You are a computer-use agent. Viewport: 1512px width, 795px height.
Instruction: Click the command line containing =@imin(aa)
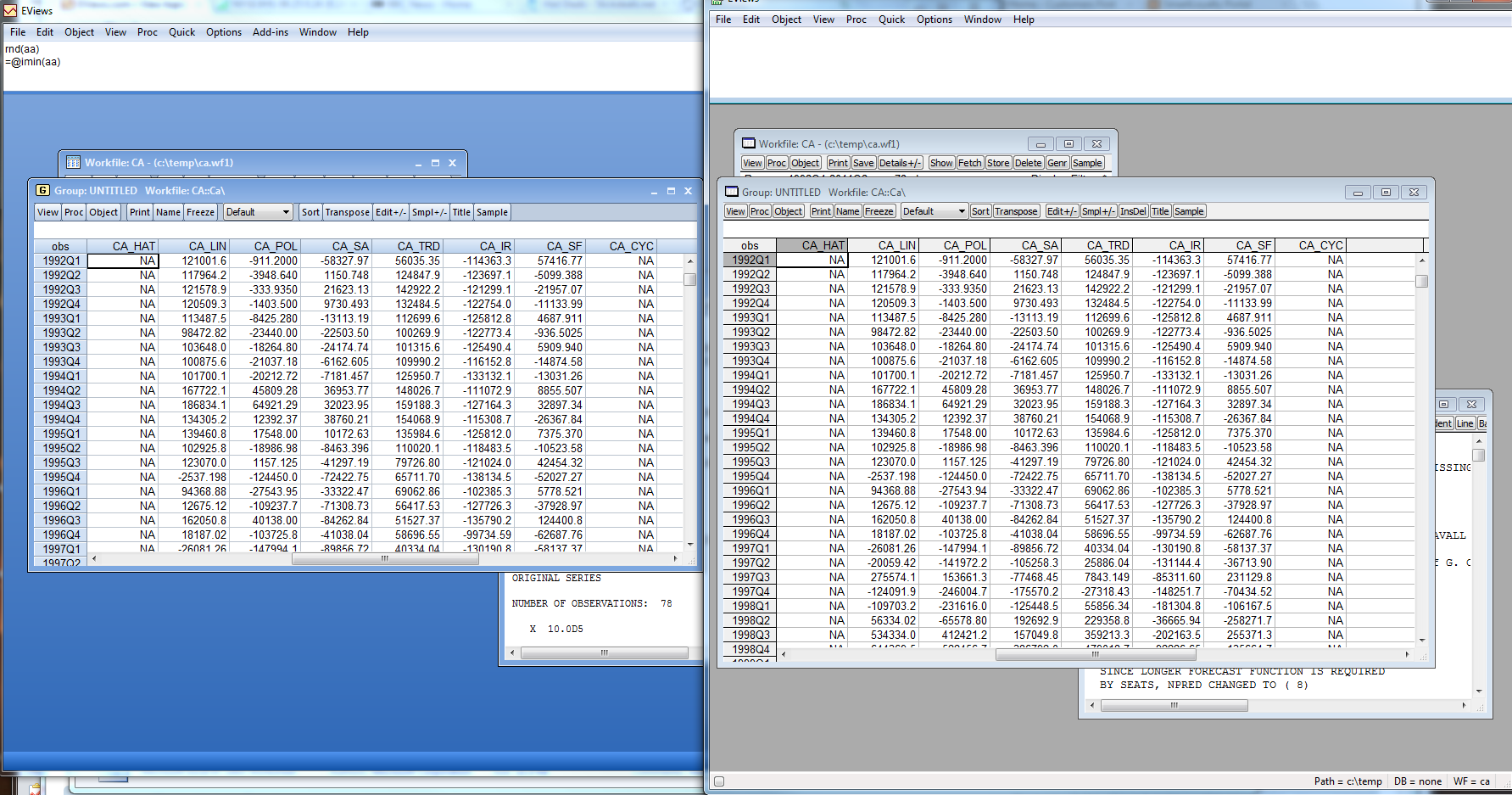(34, 62)
